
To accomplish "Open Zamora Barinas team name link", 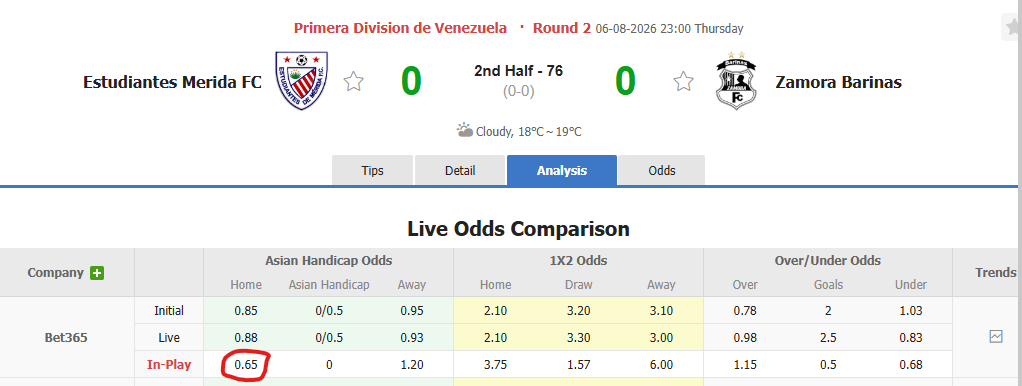I will tap(839, 82).
